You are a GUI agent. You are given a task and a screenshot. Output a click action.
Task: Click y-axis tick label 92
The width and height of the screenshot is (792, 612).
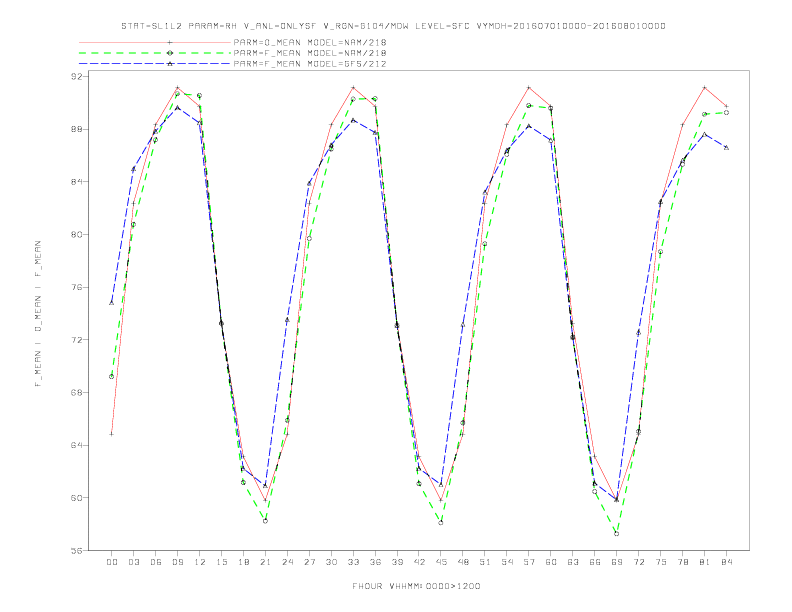coord(76,76)
